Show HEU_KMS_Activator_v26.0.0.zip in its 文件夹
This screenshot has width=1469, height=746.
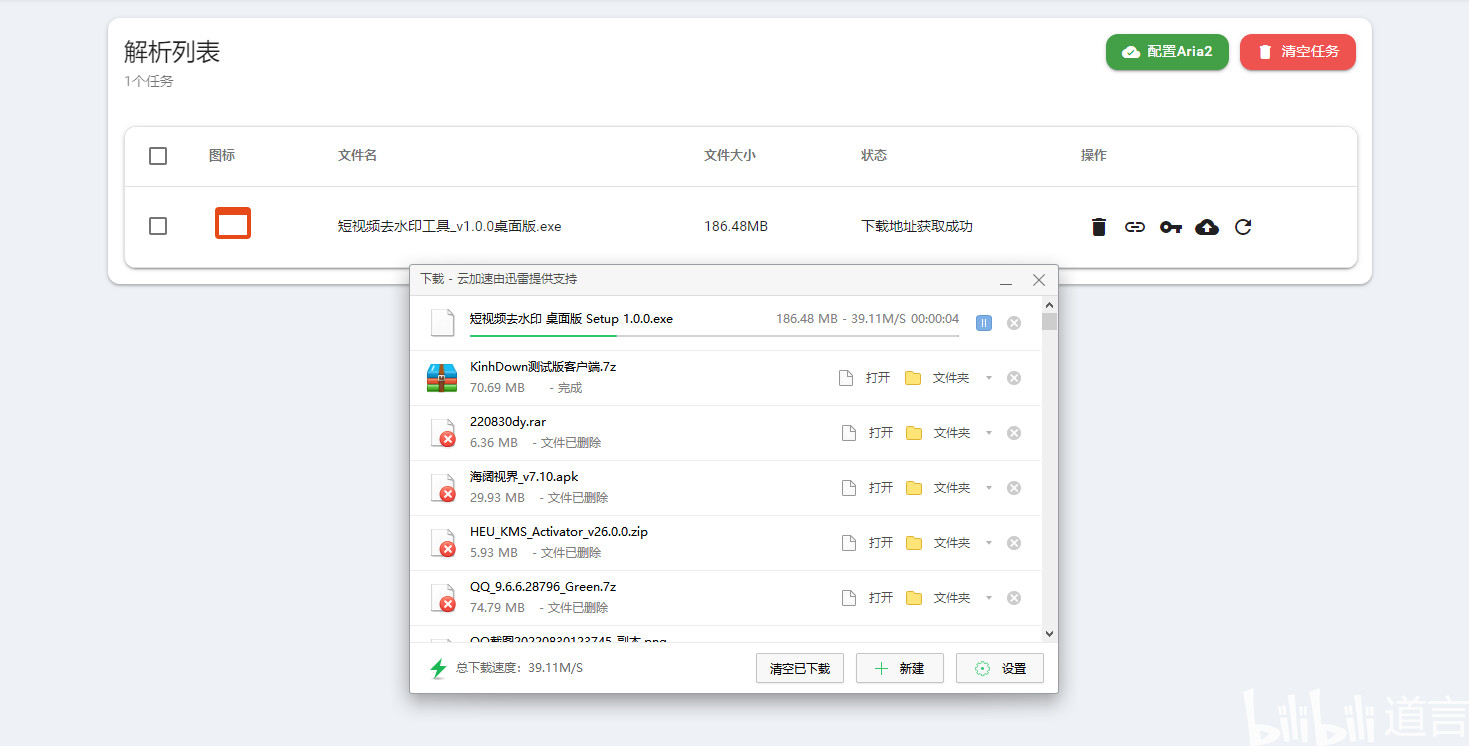[x=938, y=543]
